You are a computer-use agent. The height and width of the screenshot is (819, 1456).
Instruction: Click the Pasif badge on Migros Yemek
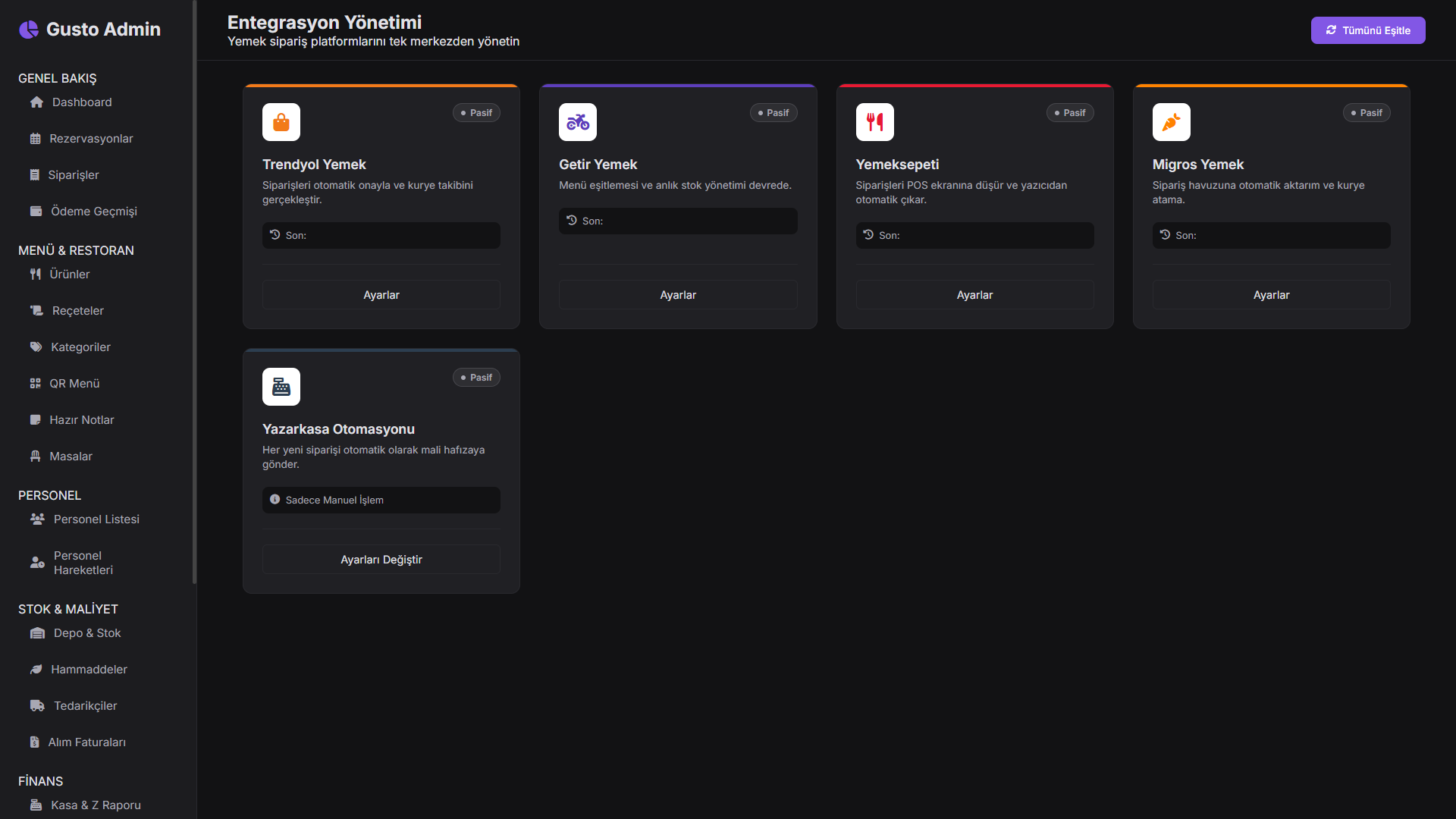tap(1367, 113)
